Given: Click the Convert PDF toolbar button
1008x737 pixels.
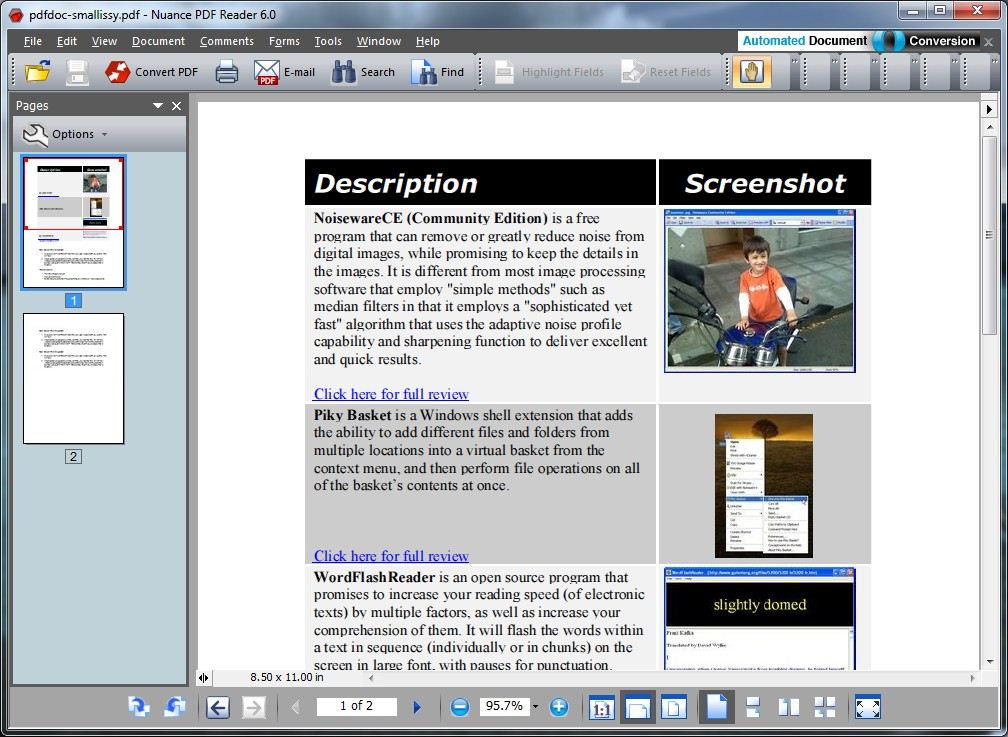Looking at the screenshot, I should 152,72.
